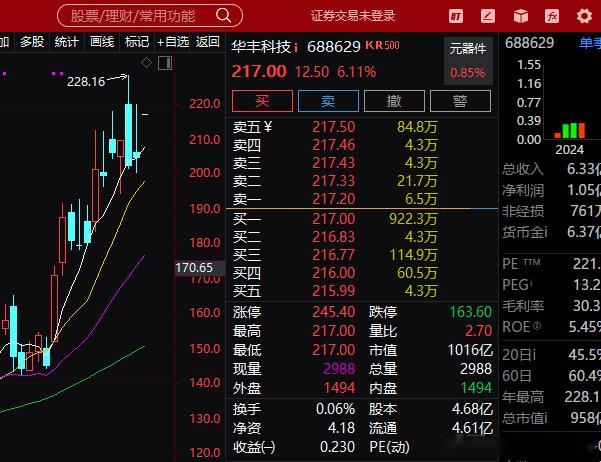This screenshot has width=601, height=462.
Task: Click the 流通 value 4.61亿
Action: pos(472,428)
